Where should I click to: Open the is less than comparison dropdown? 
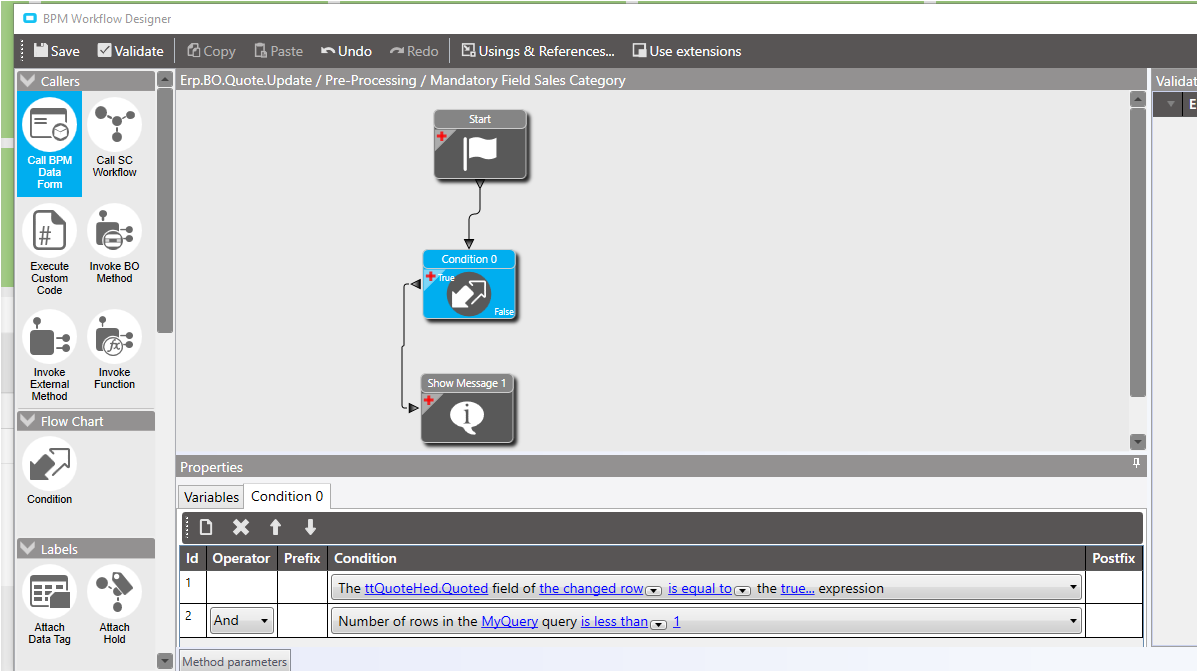pyautogui.click(x=658, y=622)
